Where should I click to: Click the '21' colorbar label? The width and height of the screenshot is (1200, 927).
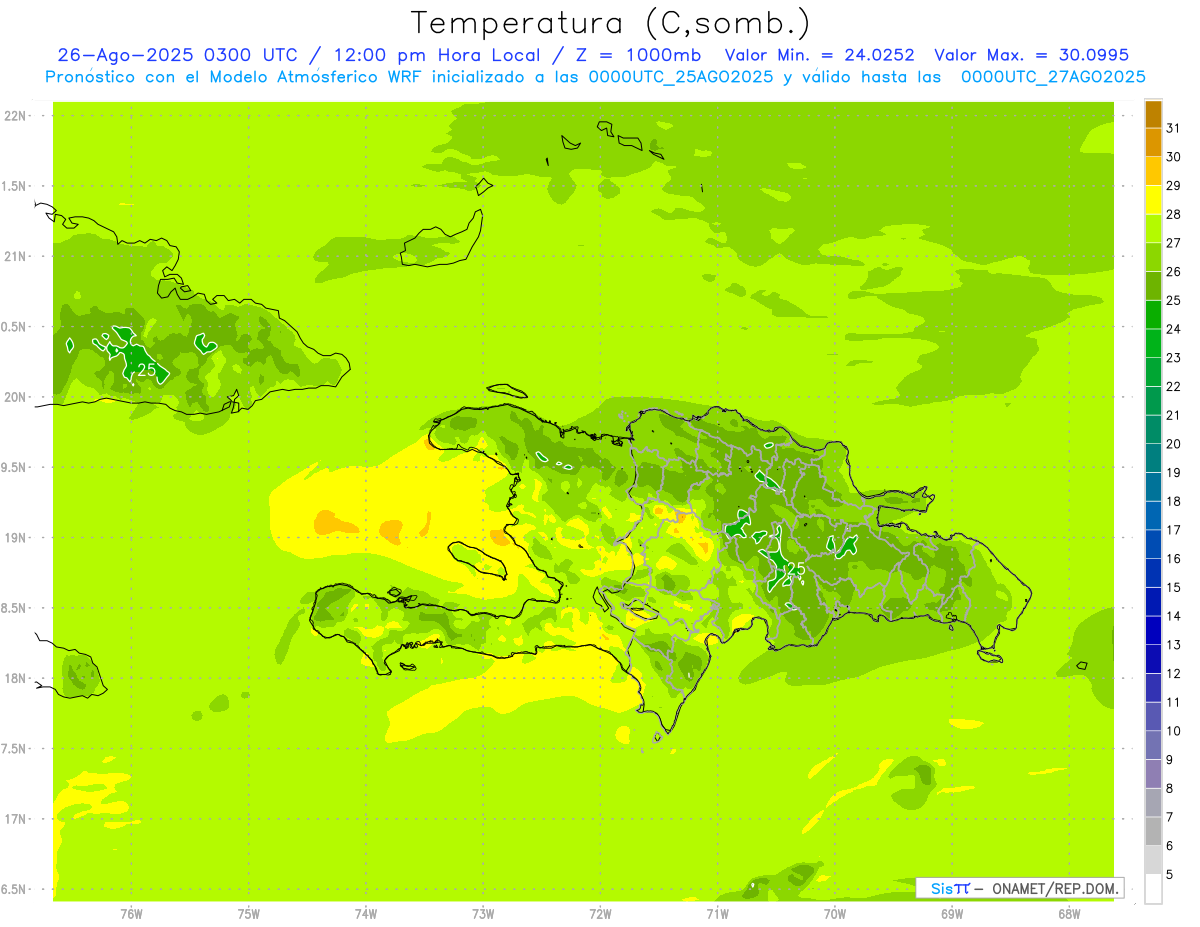(1174, 415)
